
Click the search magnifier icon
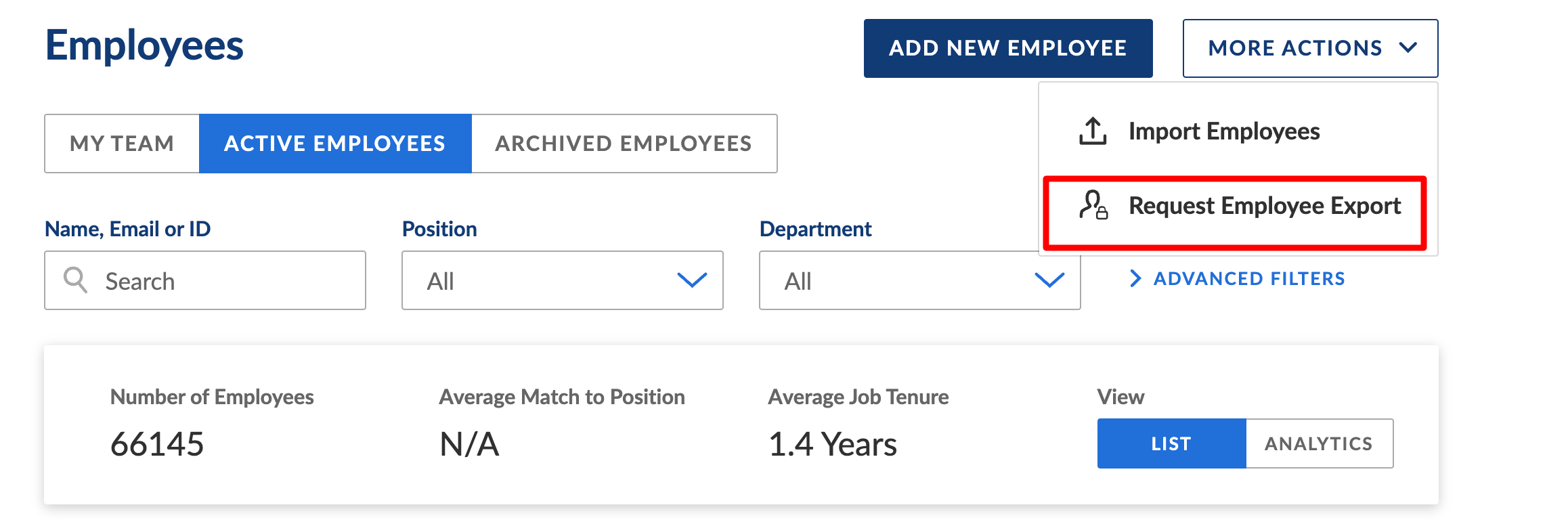click(75, 280)
